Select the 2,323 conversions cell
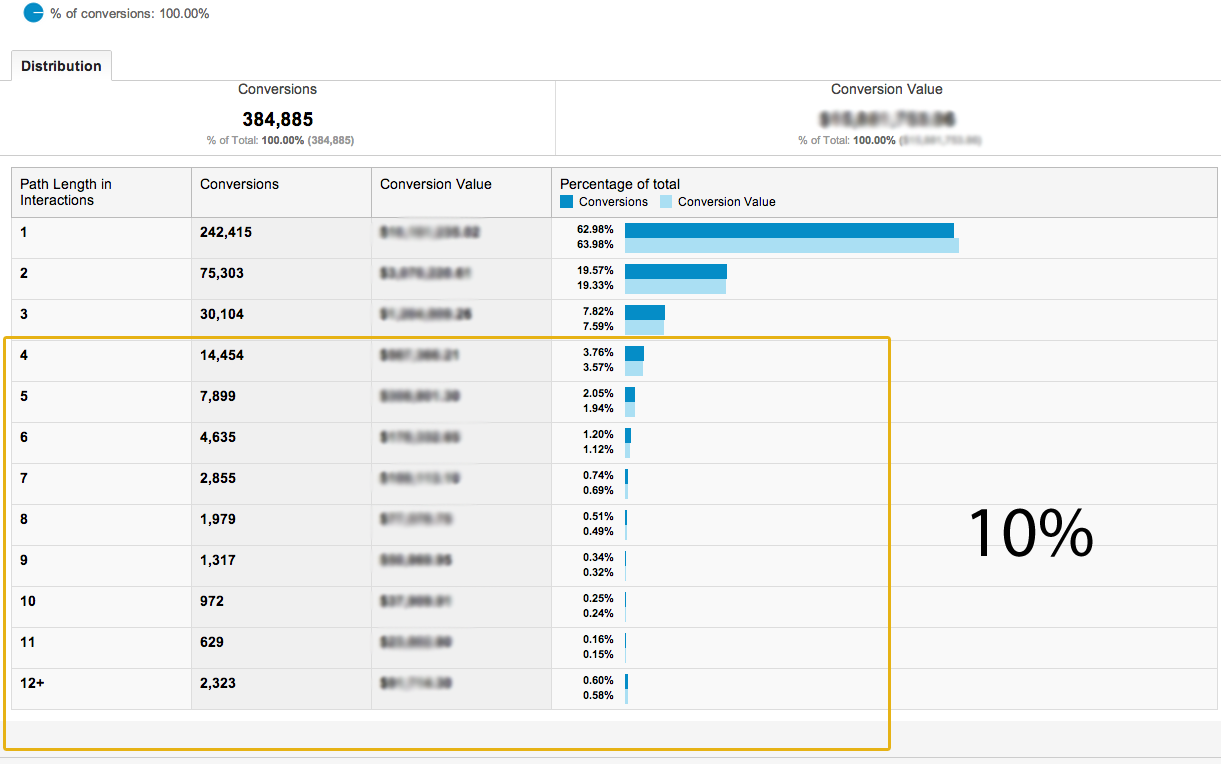This screenshot has width=1221, height=764. (x=218, y=683)
